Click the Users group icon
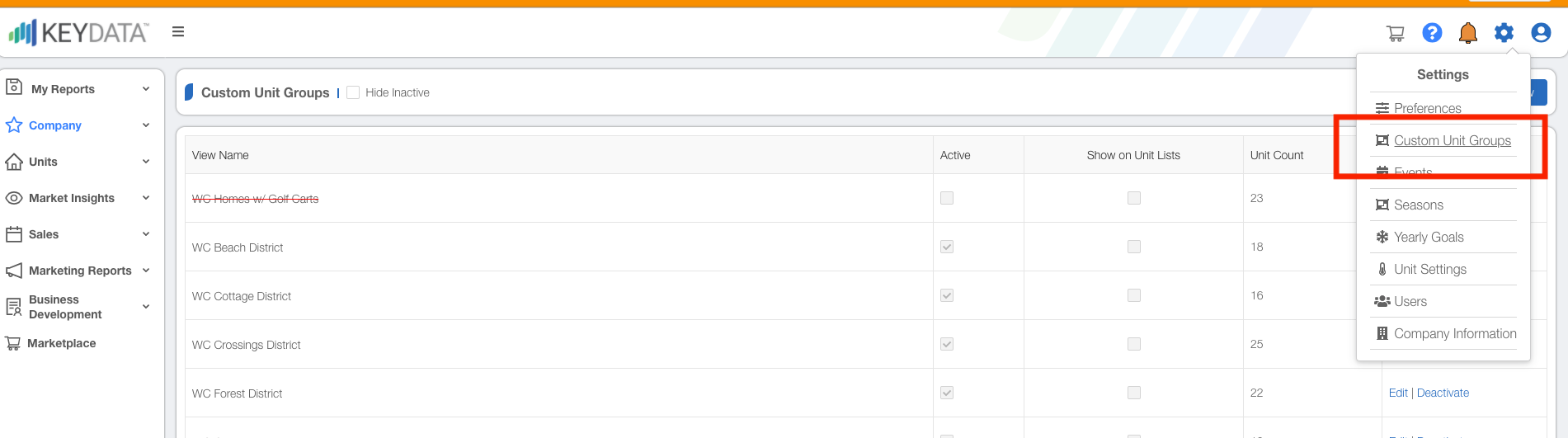1568x438 pixels. [1382, 301]
